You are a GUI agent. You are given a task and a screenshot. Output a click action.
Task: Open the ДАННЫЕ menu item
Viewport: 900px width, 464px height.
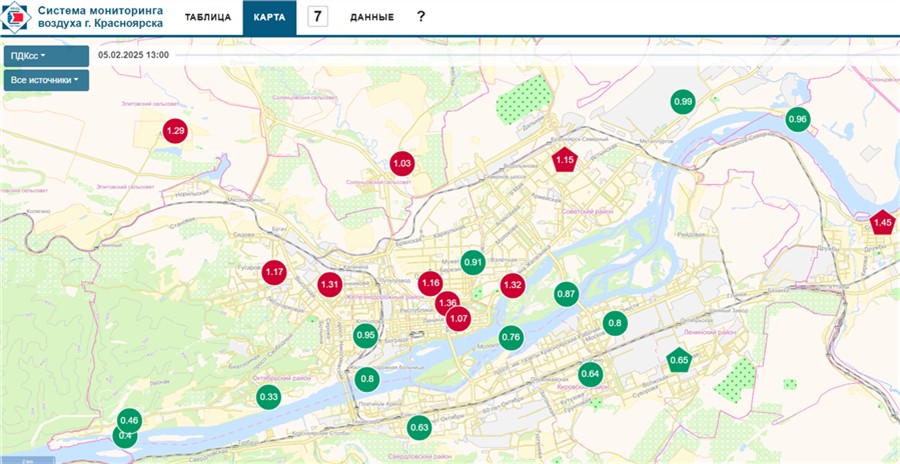371,17
